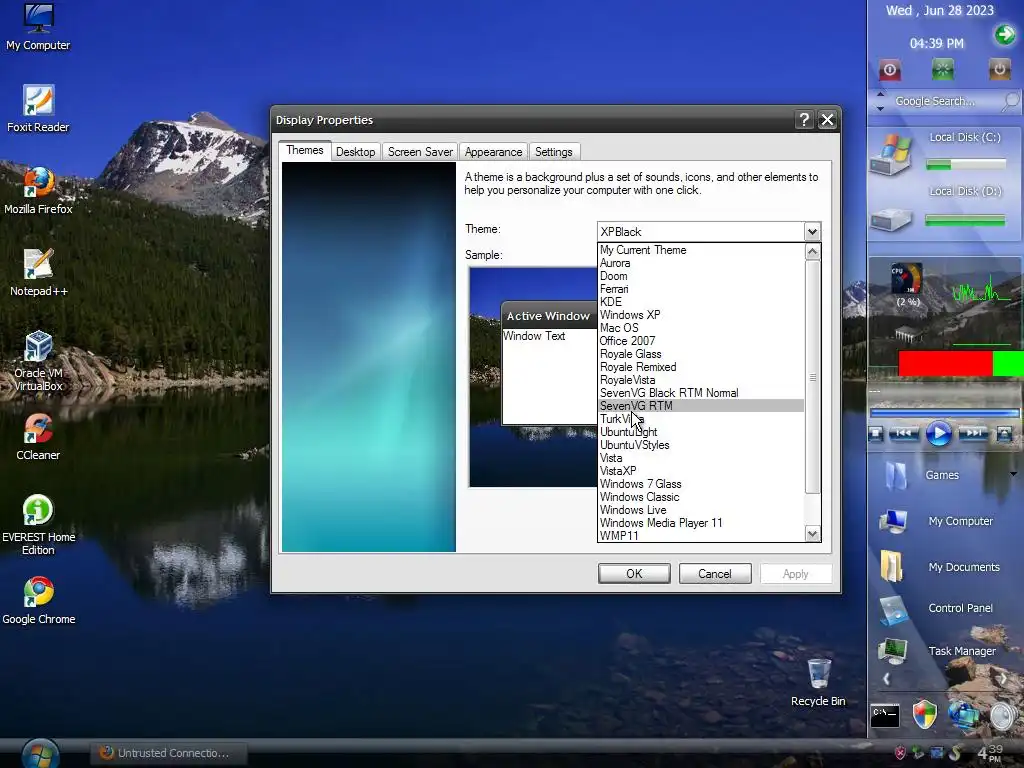Click the media player play button
The image size is (1024, 768).
click(939, 434)
